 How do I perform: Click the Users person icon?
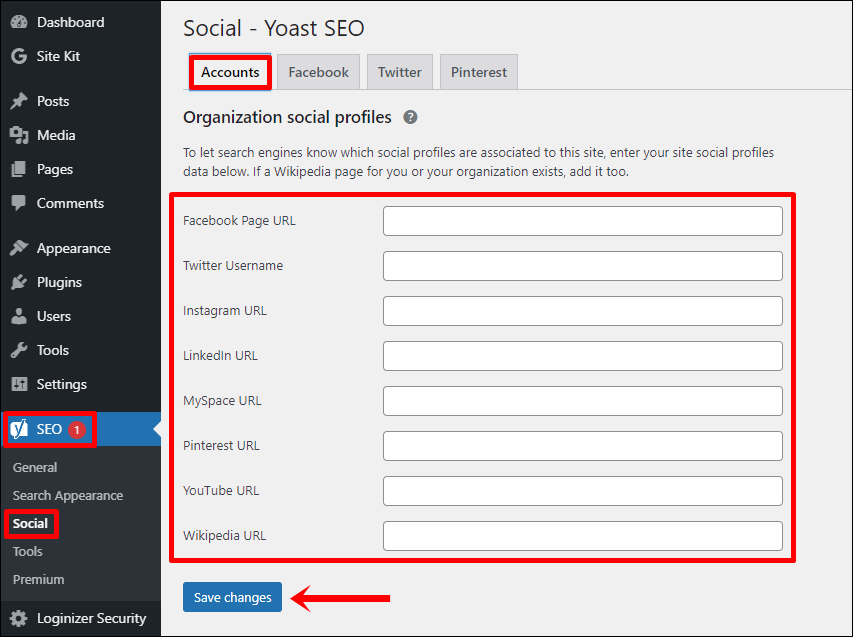19,316
